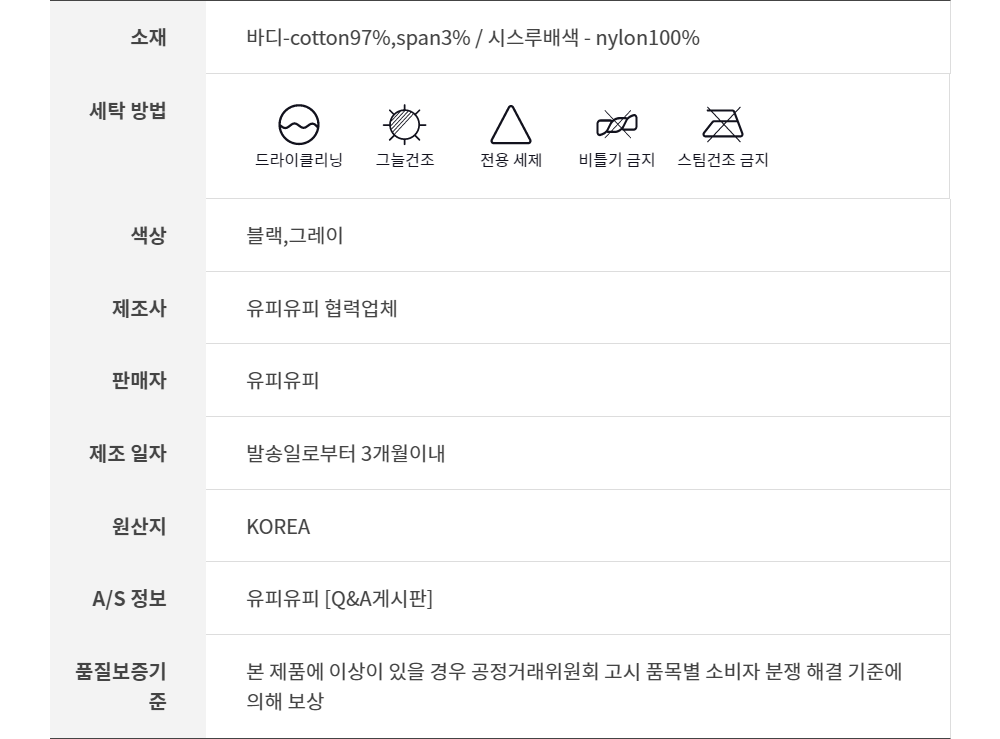Screen dimensions: 1000x739
Task: Click the dry cleaning (드라이클리닝) symbol icon
Action: (298, 125)
